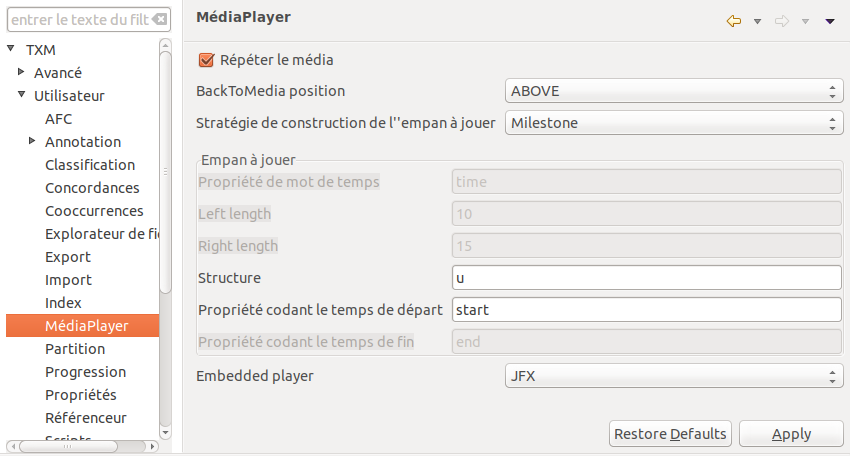Click the temps de départ input field

(645, 310)
